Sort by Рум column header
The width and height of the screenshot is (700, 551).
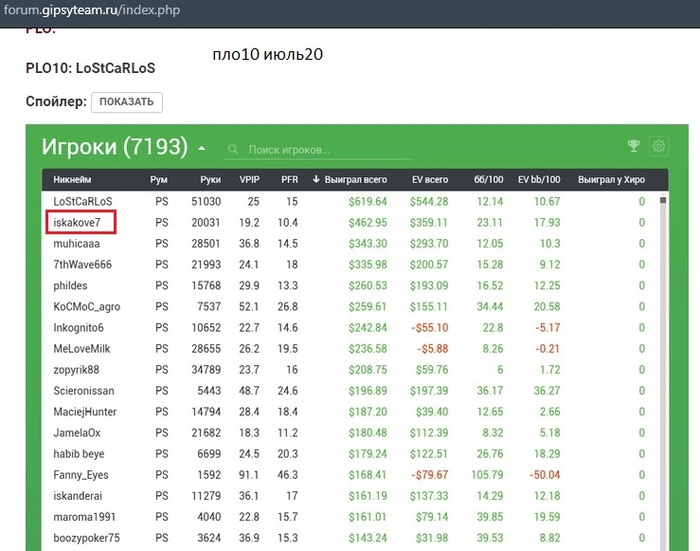pyautogui.click(x=158, y=179)
